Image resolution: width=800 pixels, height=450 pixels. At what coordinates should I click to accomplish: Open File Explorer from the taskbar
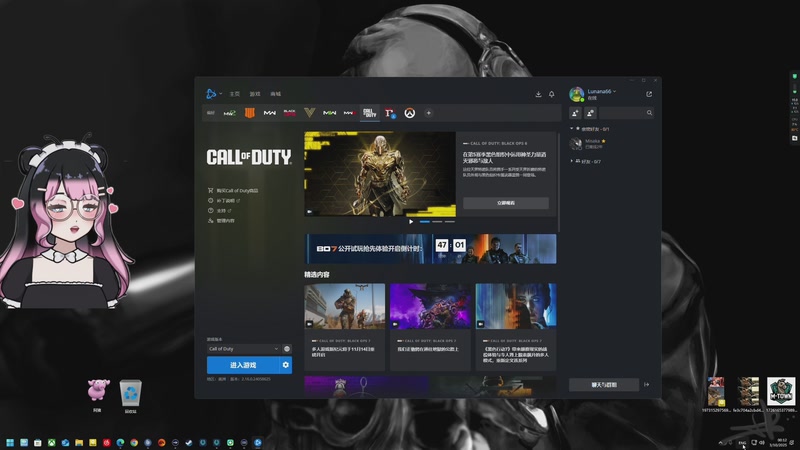(x=79, y=443)
